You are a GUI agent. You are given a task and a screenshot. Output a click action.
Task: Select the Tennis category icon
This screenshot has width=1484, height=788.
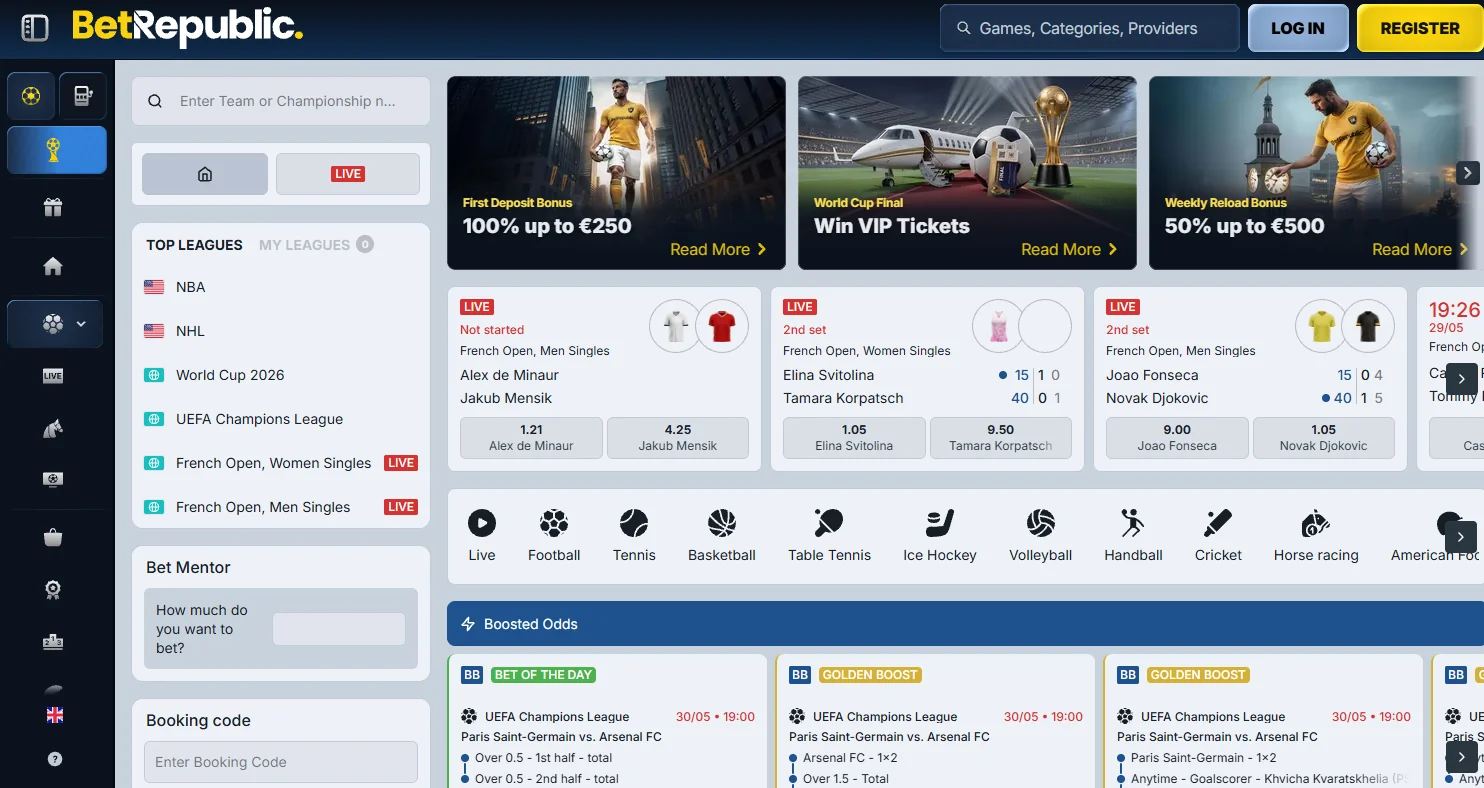click(634, 534)
